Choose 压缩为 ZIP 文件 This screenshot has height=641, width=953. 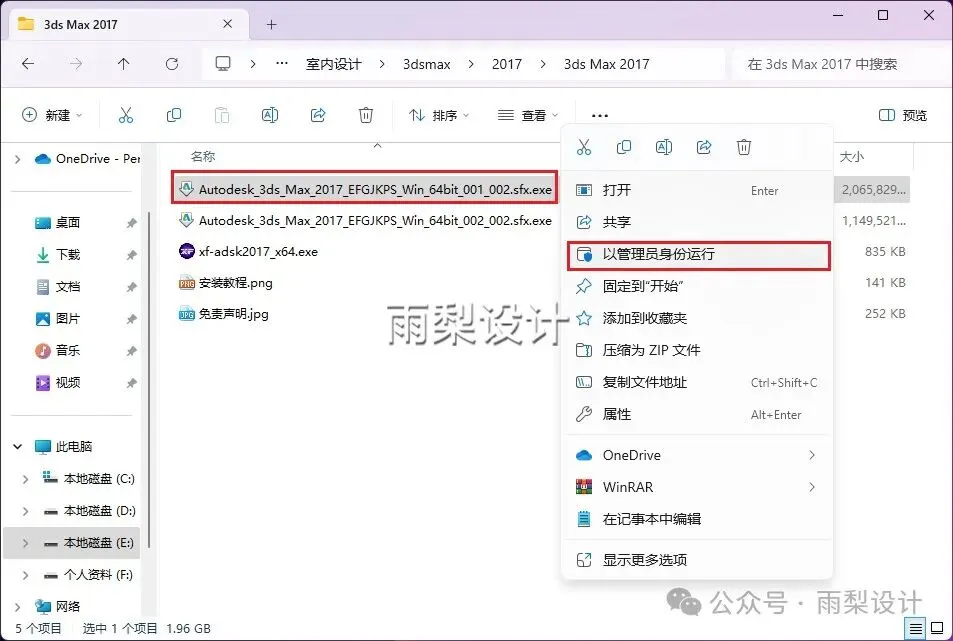point(698,350)
